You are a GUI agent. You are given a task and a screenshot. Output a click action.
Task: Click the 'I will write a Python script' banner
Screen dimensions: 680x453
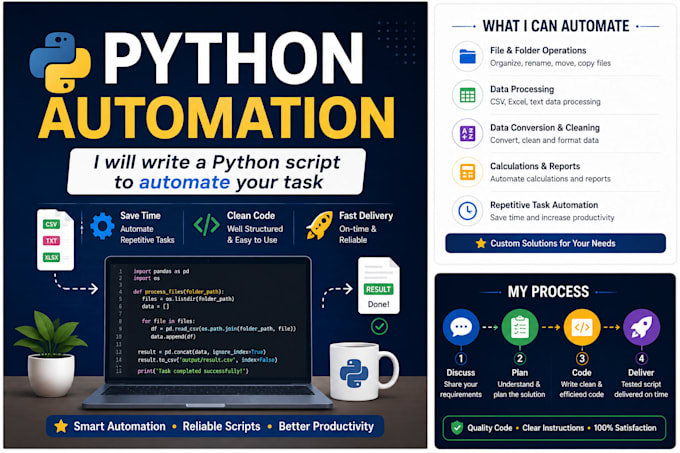pos(217,172)
